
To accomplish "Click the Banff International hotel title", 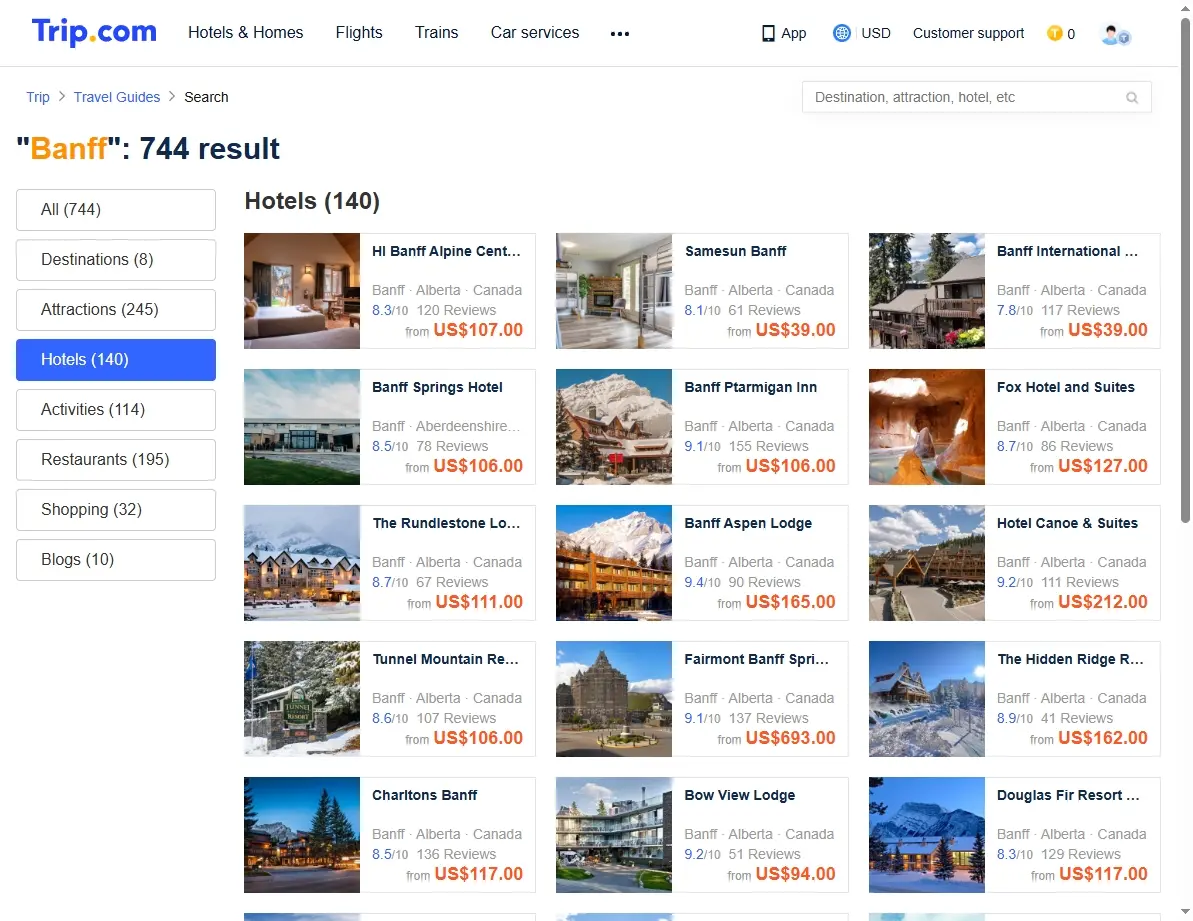I will click(1067, 251).
